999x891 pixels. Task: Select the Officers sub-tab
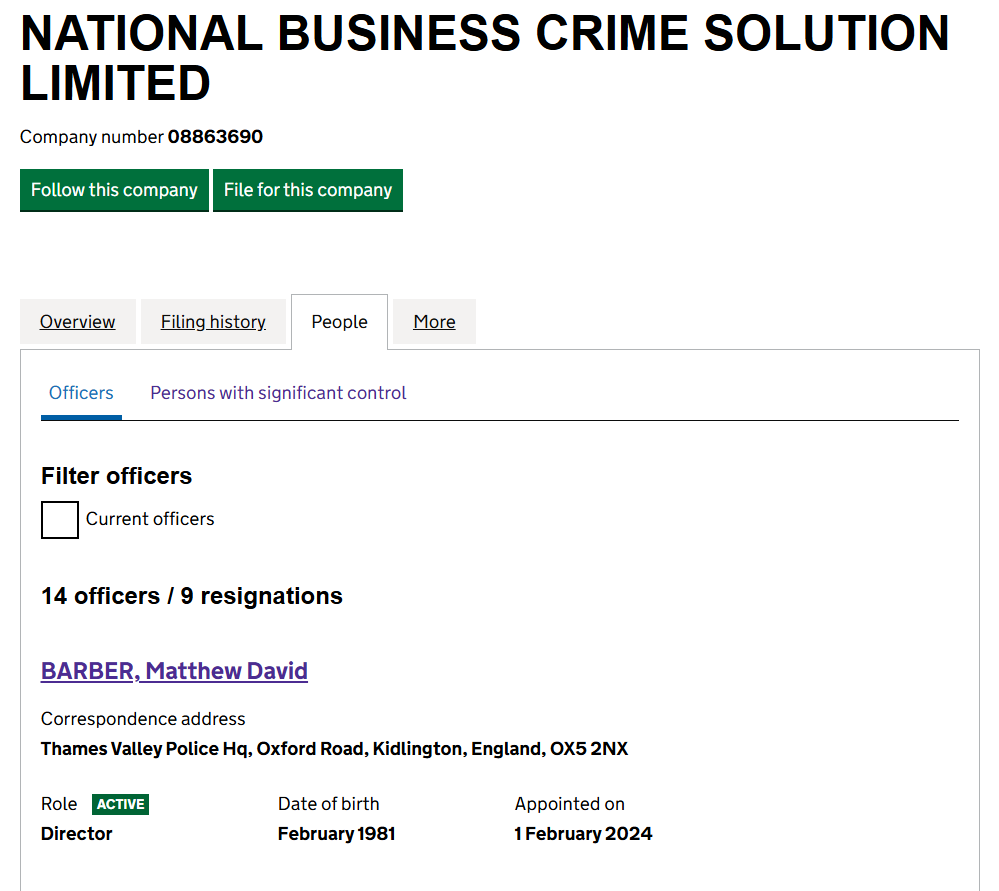[82, 393]
